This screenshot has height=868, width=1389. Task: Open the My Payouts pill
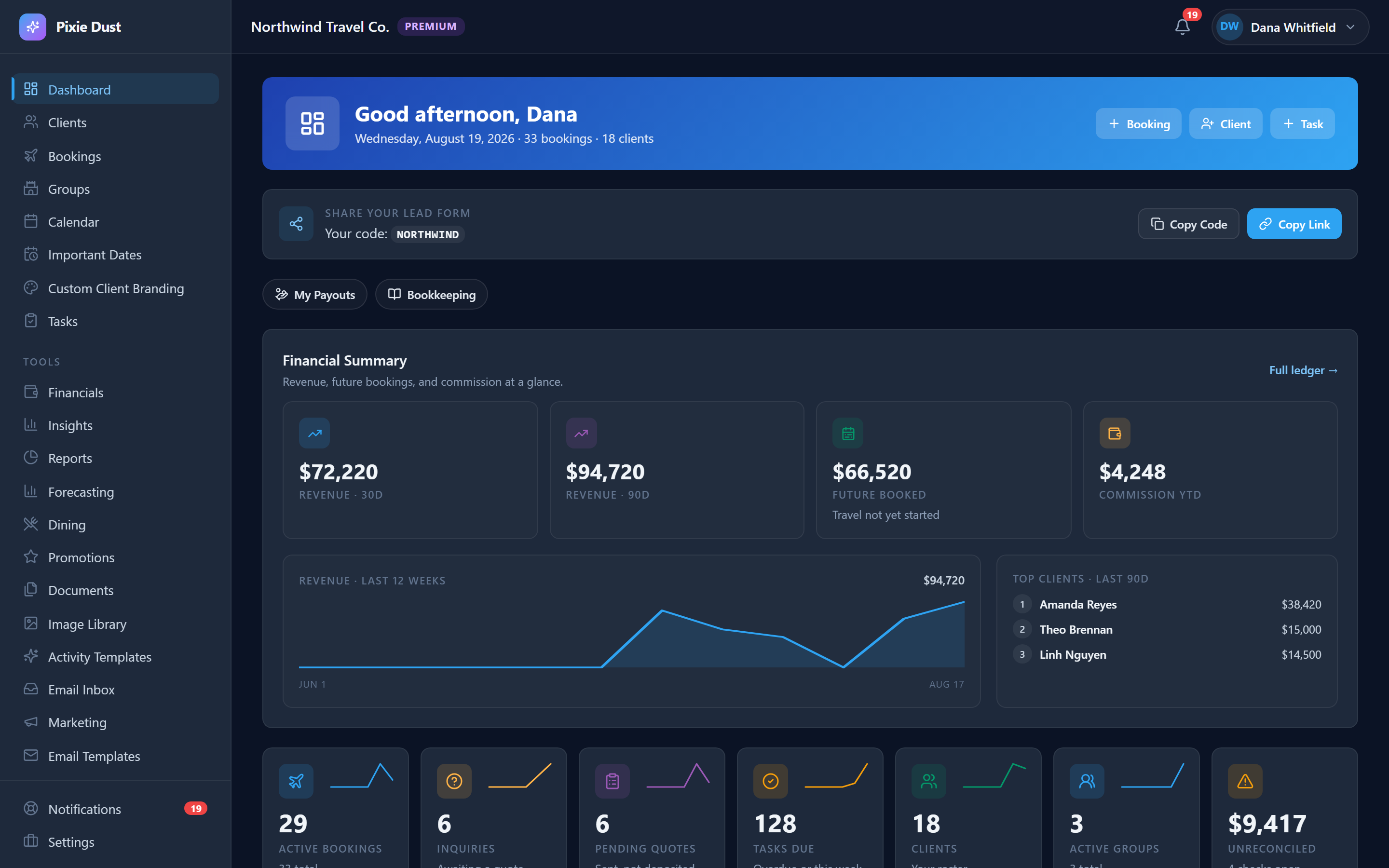click(x=314, y=295)
